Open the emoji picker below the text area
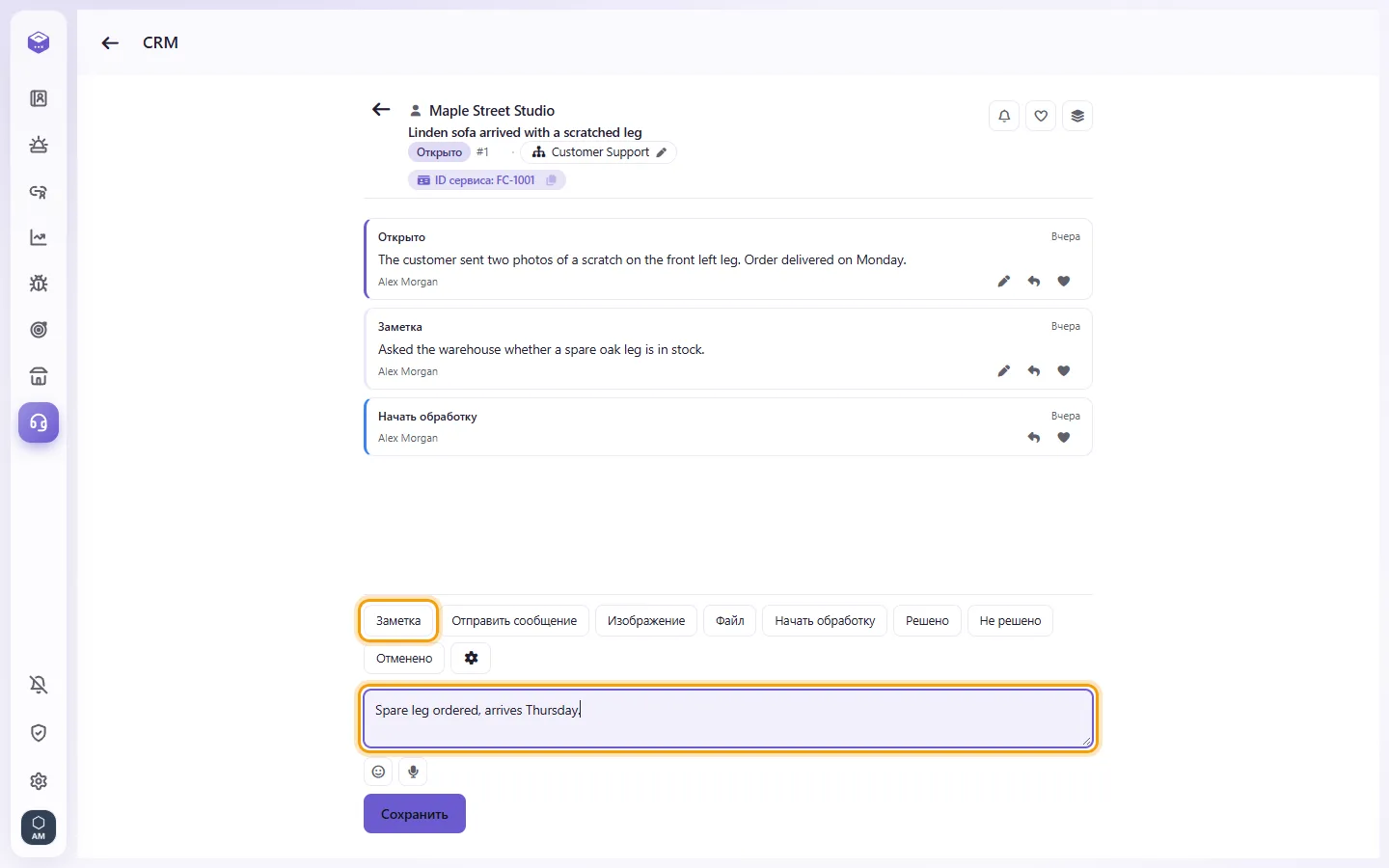Viewport: 1389px width, 868px height. [x=378, y=772]
